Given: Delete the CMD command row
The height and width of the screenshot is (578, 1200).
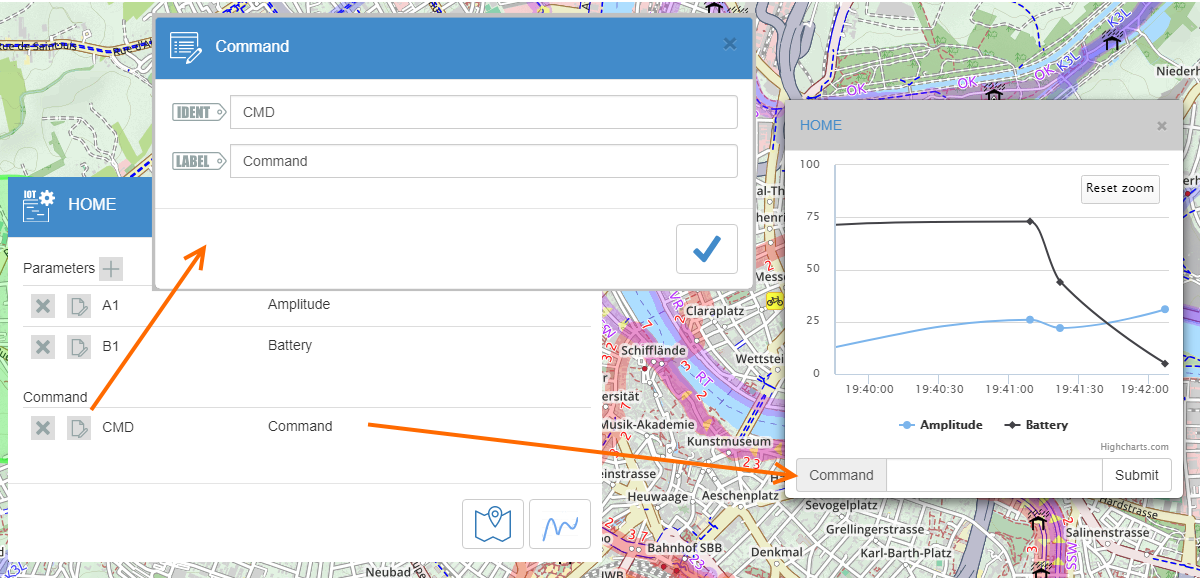Looking at the screenshot, I should pos(42,428).
